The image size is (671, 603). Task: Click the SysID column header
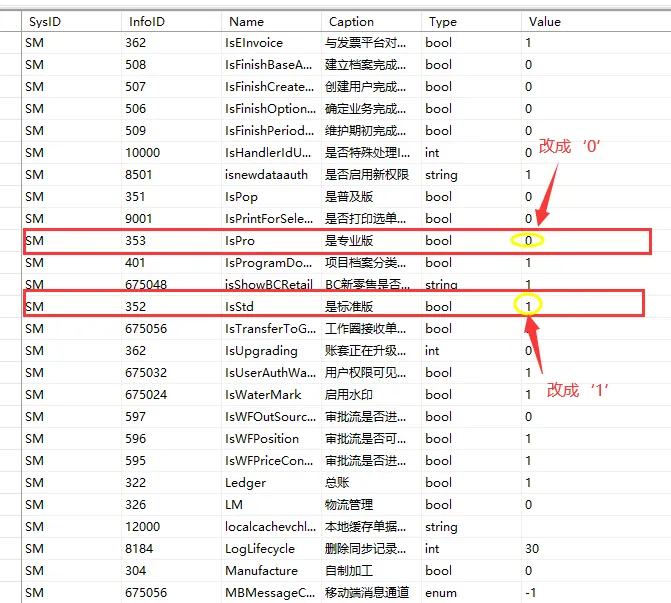point(45,21)
